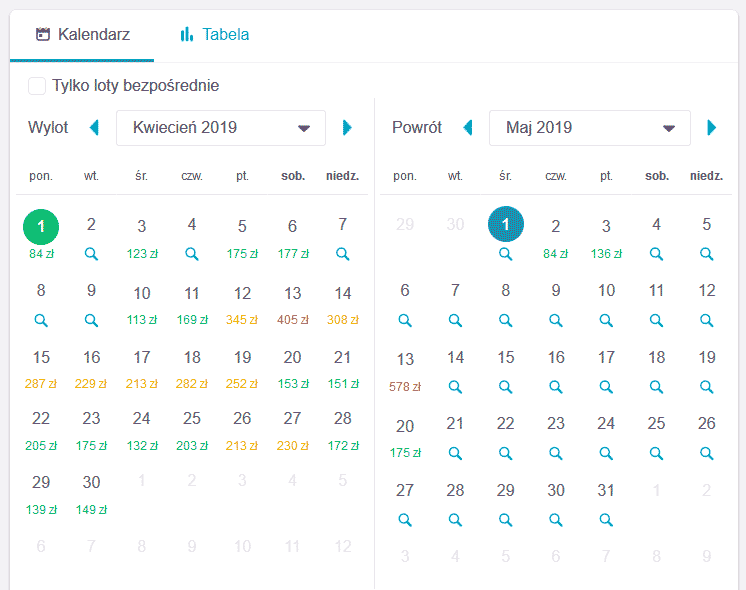
Task: Search prices for April 7 departure
Action: pyautogui.click(x=343, y=254)
